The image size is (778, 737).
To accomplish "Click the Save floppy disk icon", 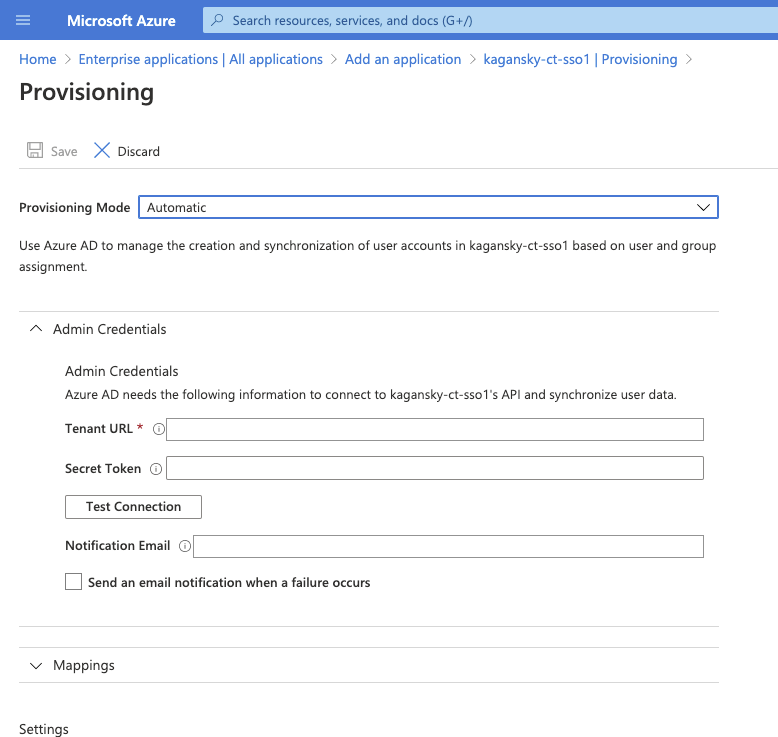I will point(35,150).
